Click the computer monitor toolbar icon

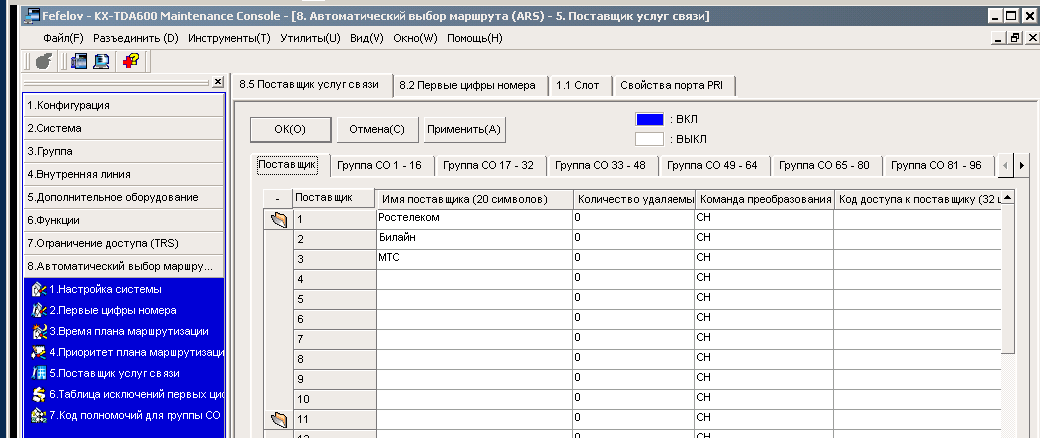click(x=101, y=61)
